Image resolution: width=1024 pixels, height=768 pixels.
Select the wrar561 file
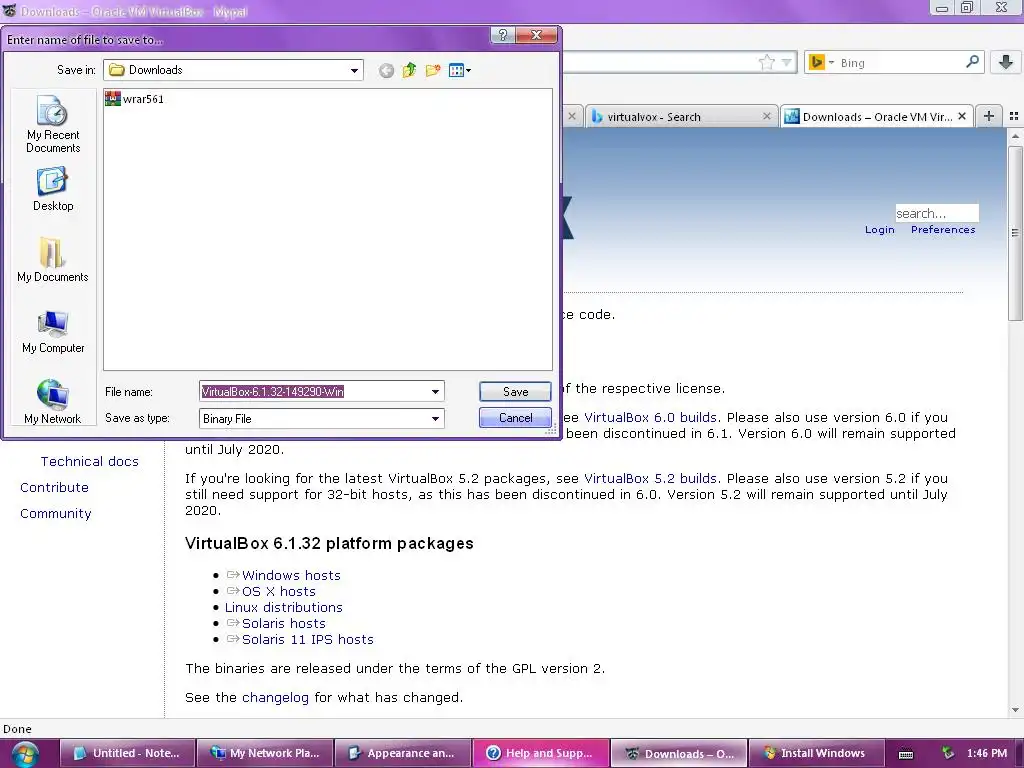point(135,99)
